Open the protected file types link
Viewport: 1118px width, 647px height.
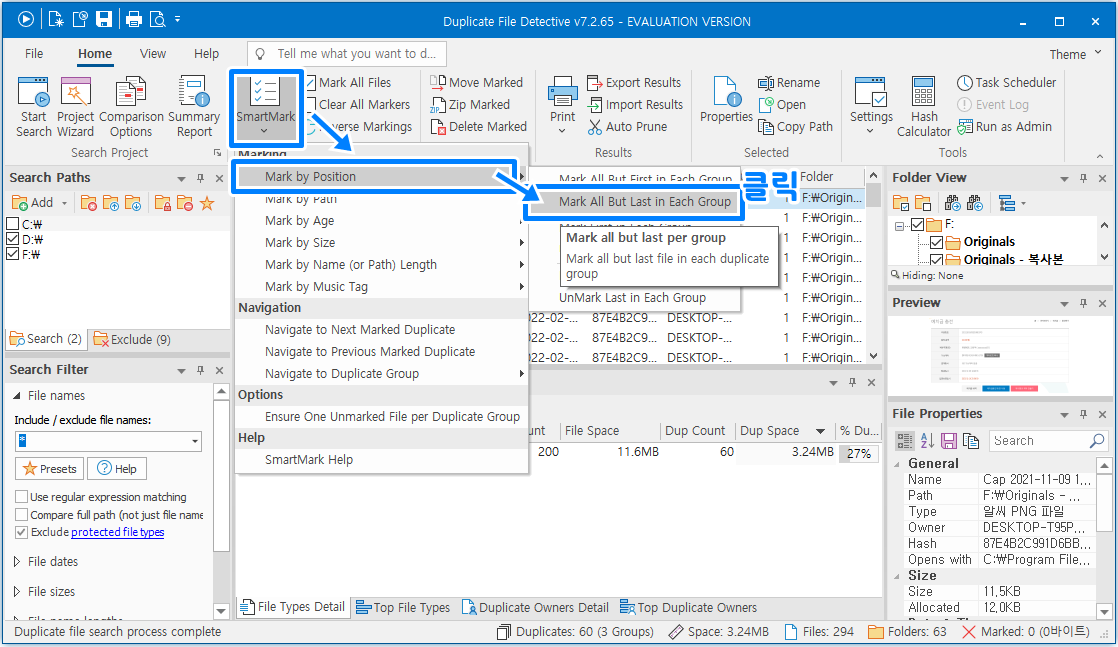click(x=118, y=532)
